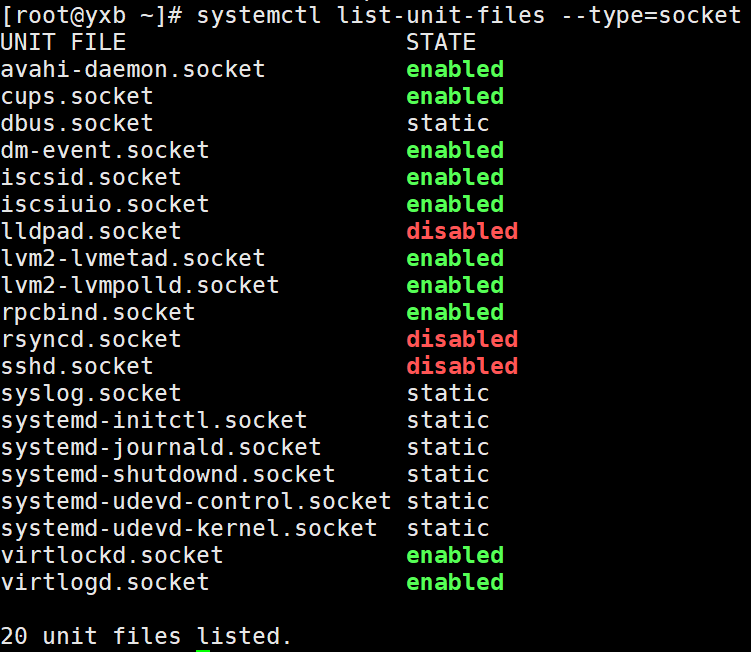Click the virtlogd.socket unit name
Screen dimensions: 751x652
point(105,582)
